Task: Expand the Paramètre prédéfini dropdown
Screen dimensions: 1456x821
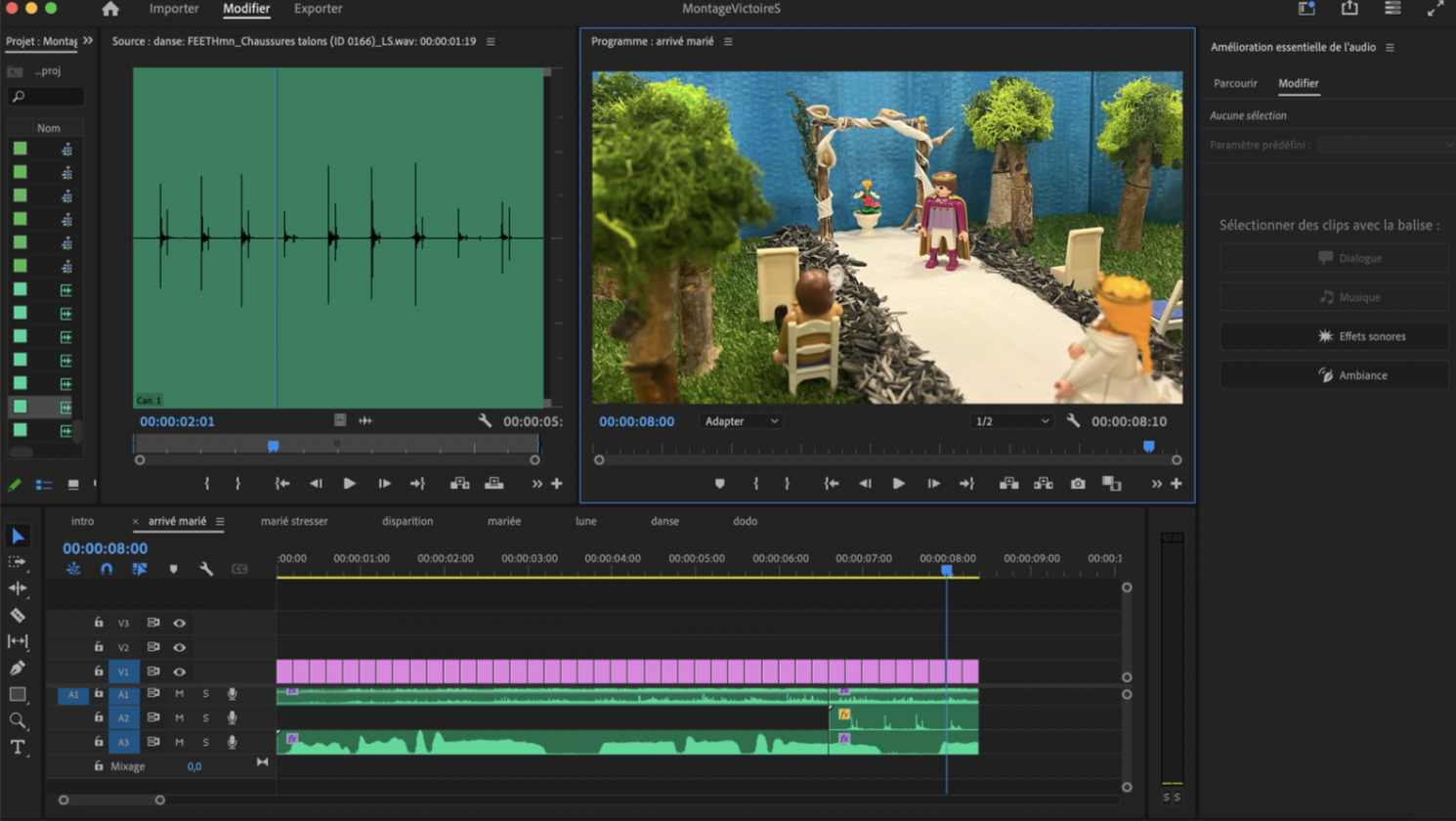Action: (x=1383, y=145)
